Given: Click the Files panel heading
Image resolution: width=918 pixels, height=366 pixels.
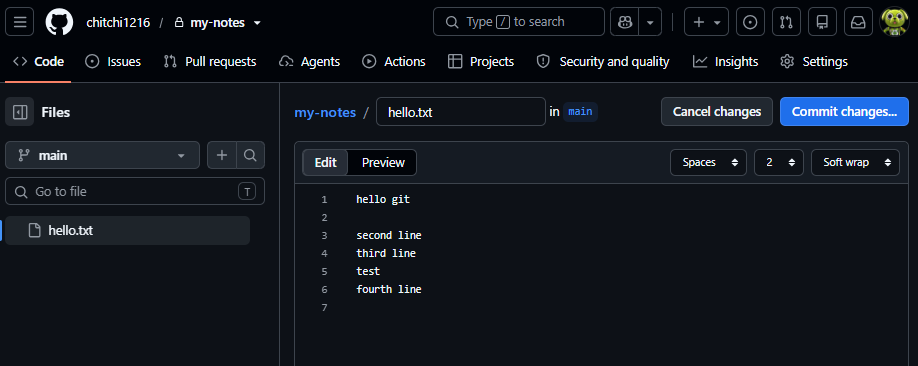Looking at the screenshot, I should click(x=56, y=112).
